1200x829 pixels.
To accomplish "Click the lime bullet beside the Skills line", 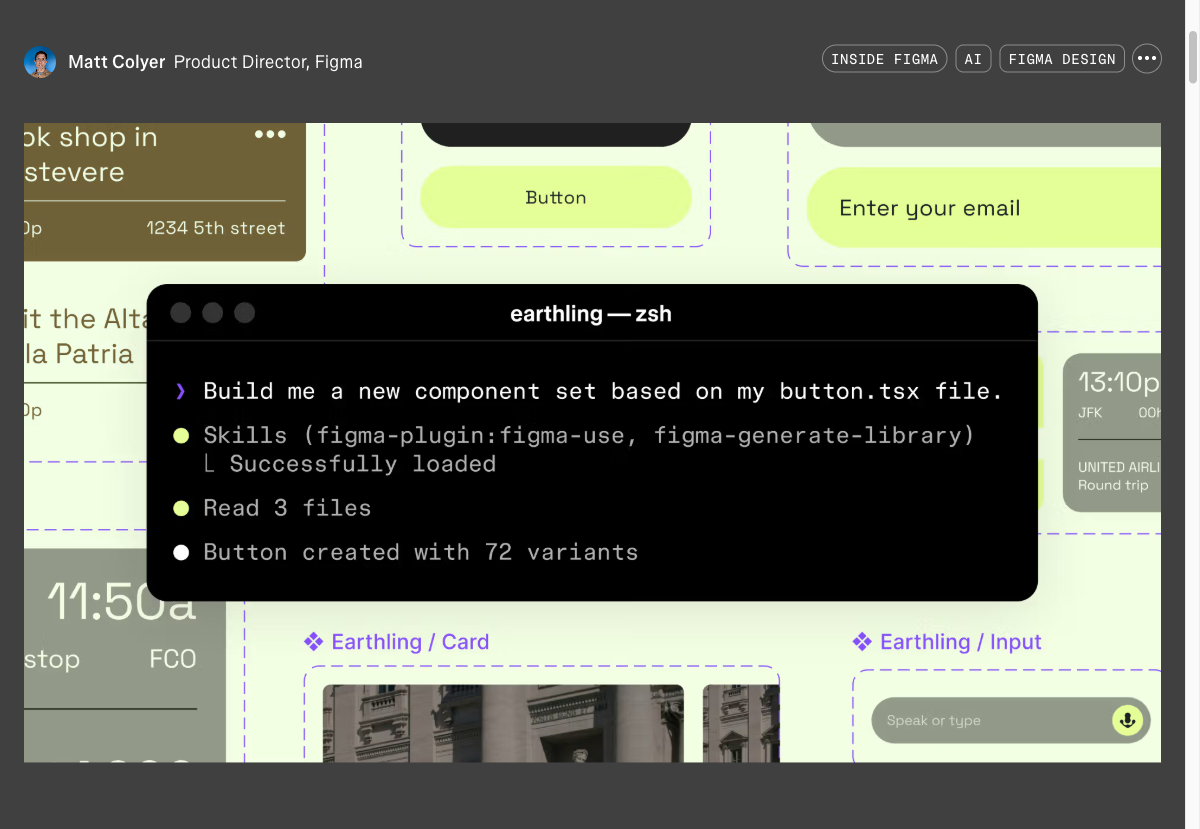I will pos(181,436).
